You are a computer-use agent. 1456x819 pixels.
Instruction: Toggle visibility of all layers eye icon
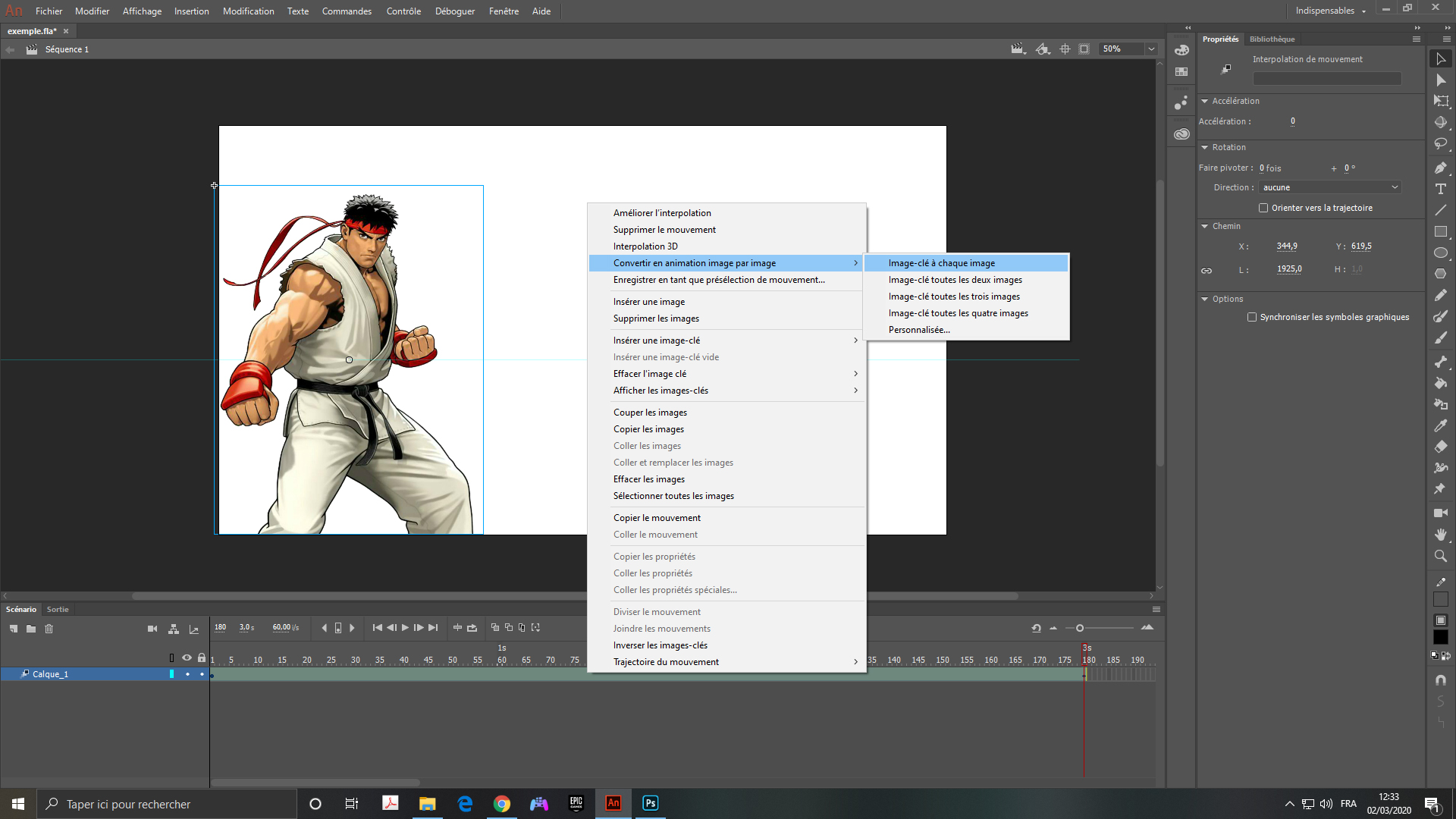(187, 657)
